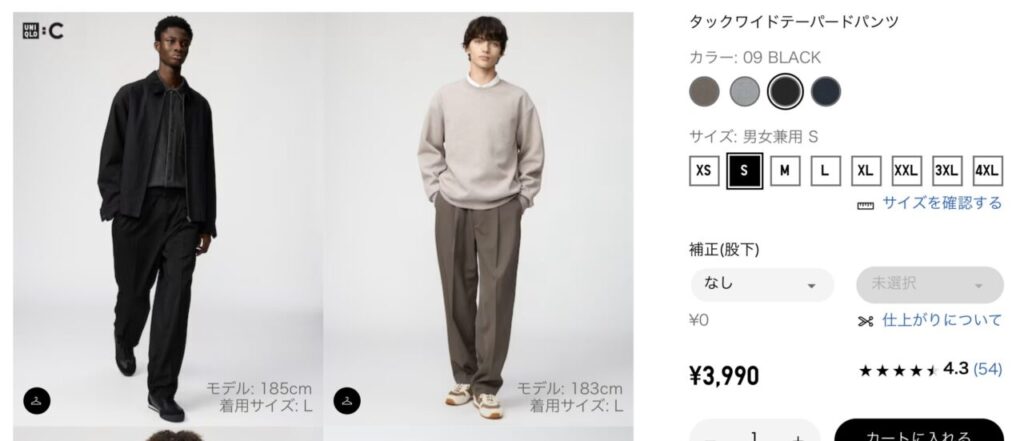Open the (54) reviews link

click(x=987, y=369)
